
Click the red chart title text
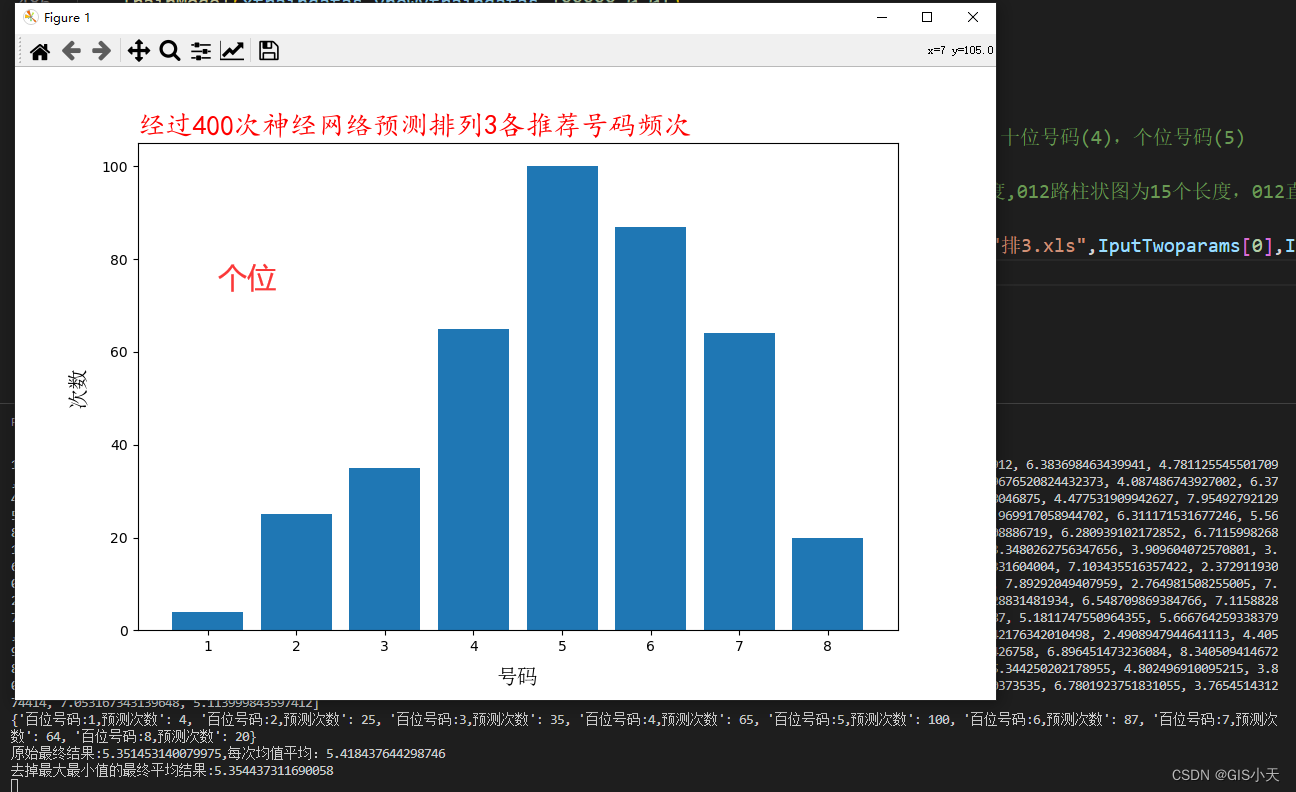tap(415, 125)
